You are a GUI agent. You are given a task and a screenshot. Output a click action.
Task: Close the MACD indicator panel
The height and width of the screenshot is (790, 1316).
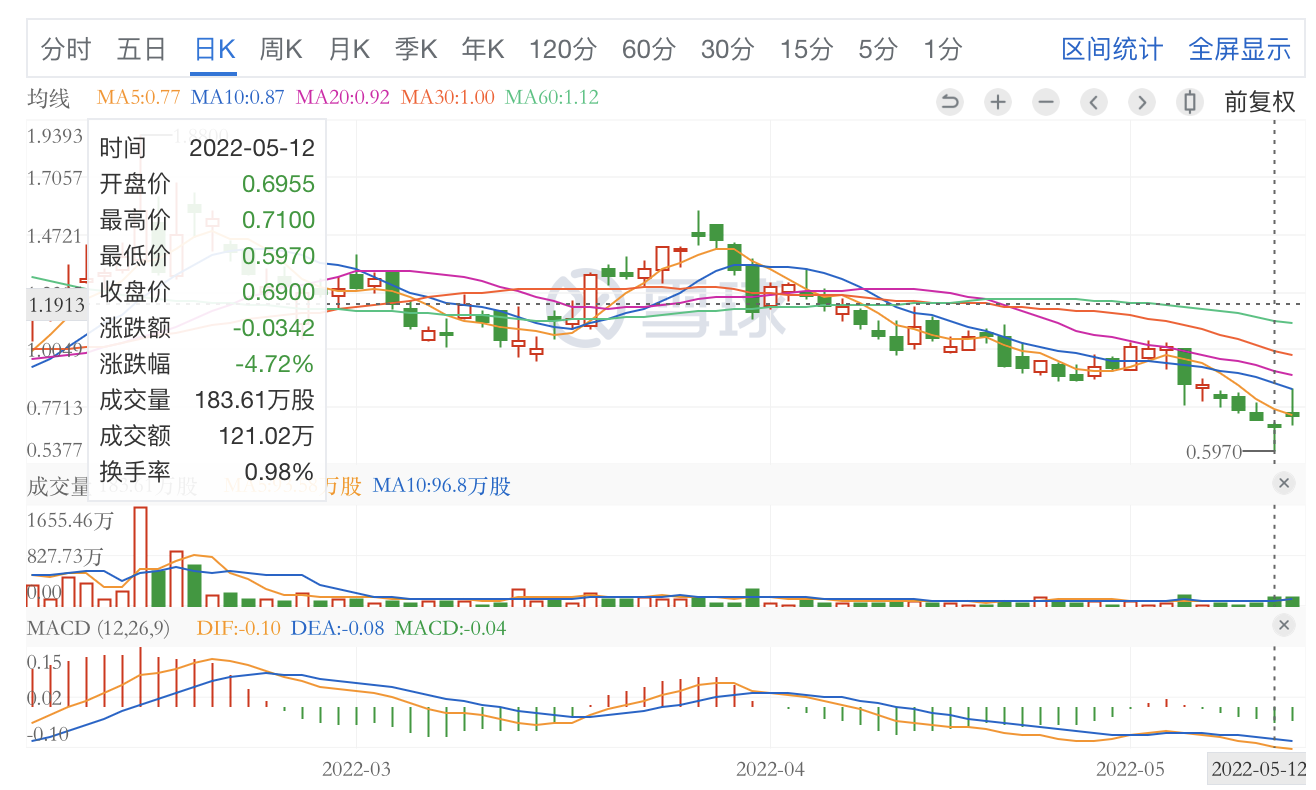click(x=1284, y=626)
